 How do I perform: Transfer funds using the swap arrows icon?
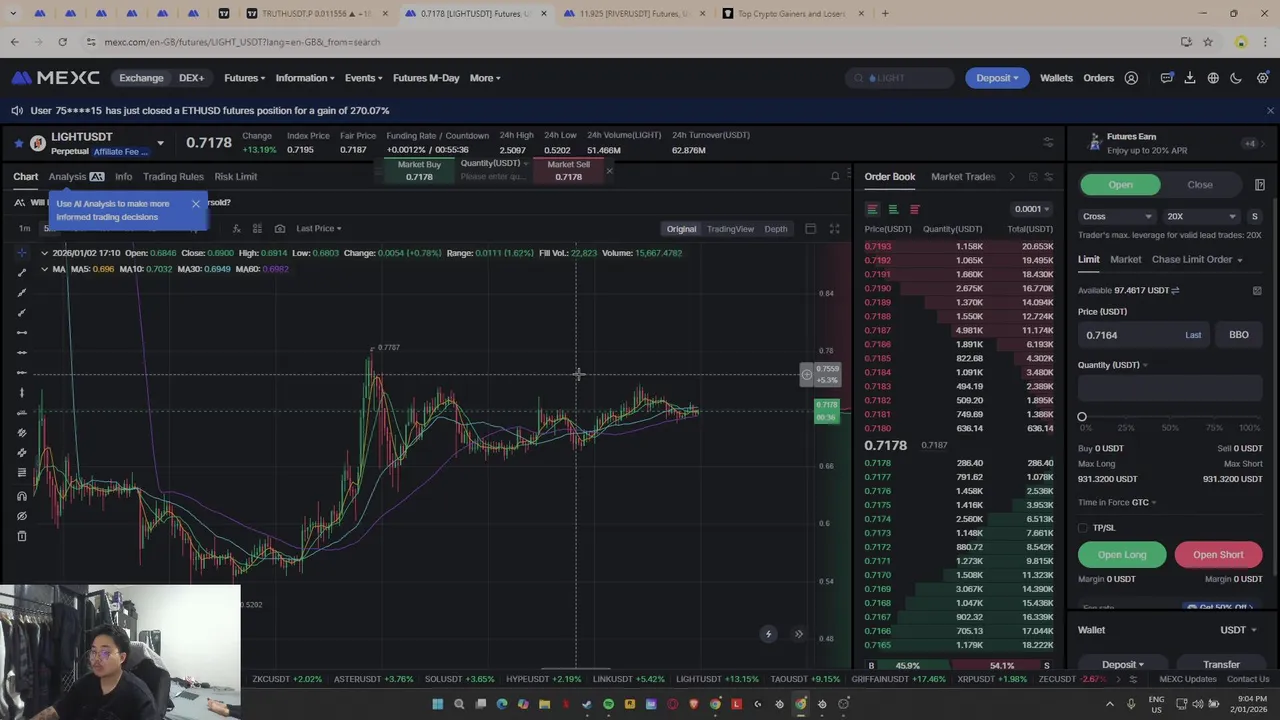pyautogui.click(x=1175, y=290)
